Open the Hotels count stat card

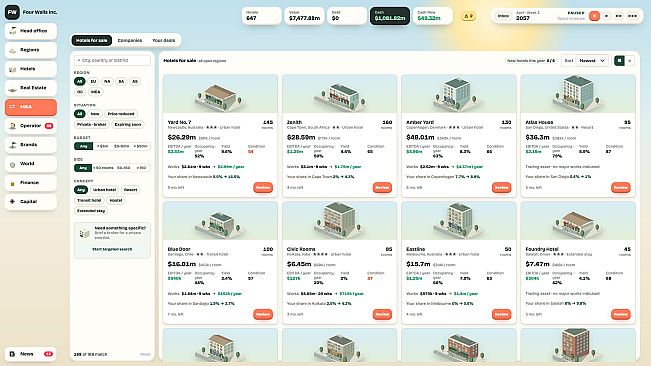(262, 16)
